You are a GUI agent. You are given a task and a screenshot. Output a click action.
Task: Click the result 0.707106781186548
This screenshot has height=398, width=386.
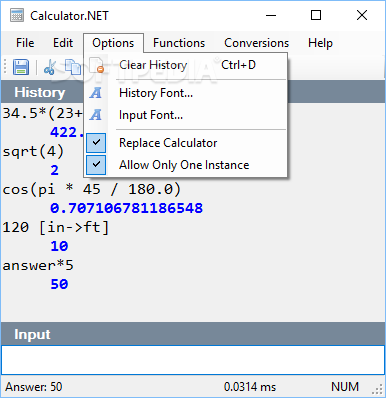coord(126,208)
